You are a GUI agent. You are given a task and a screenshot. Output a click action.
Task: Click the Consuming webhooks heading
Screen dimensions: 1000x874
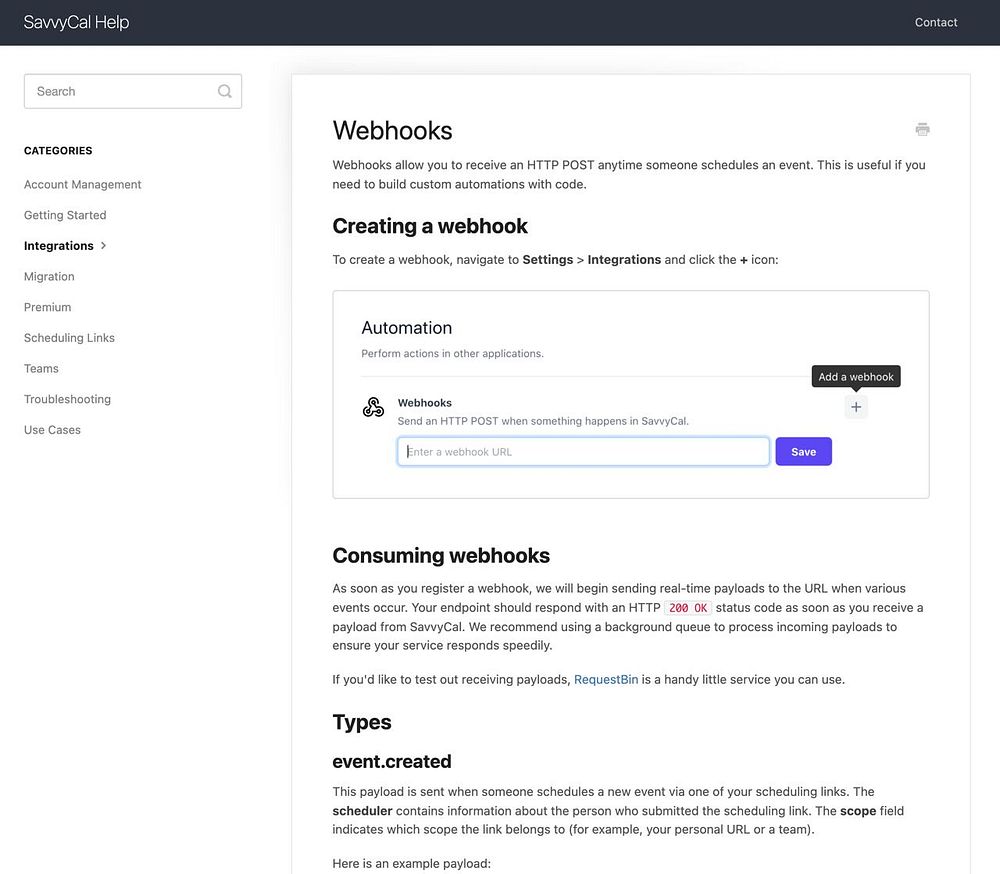coord(441,555)
